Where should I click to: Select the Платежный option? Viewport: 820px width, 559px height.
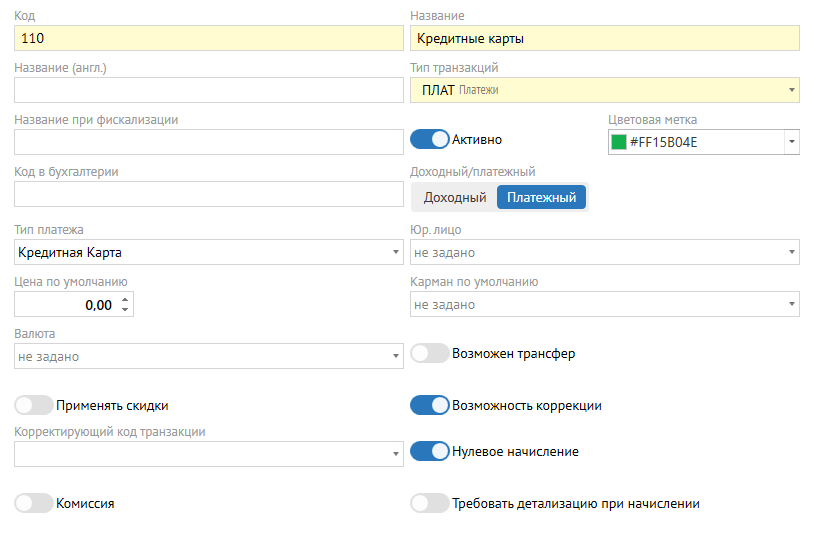point(541,198)
